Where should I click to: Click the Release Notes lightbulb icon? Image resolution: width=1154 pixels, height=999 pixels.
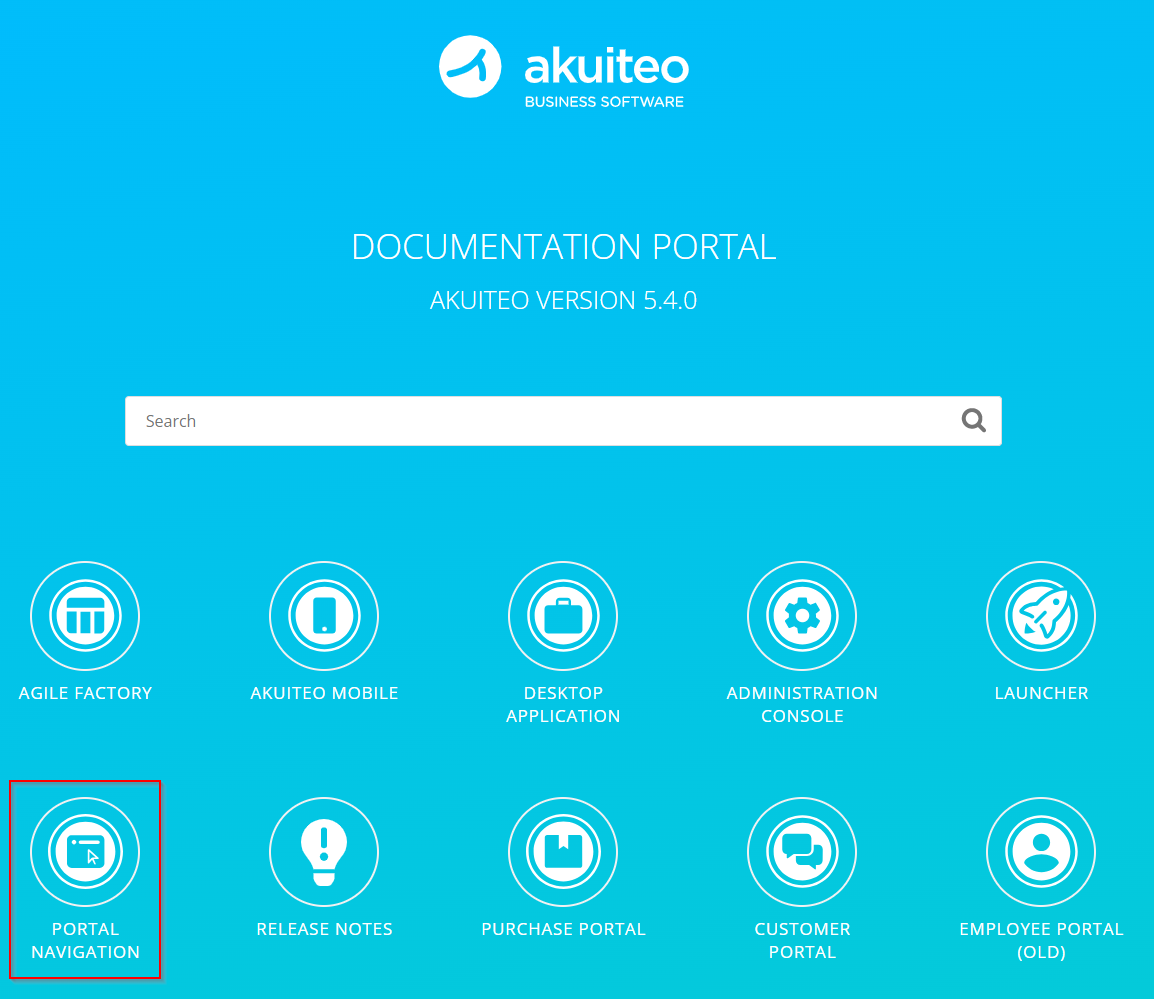pyautogui.click(x=324, y=852)
